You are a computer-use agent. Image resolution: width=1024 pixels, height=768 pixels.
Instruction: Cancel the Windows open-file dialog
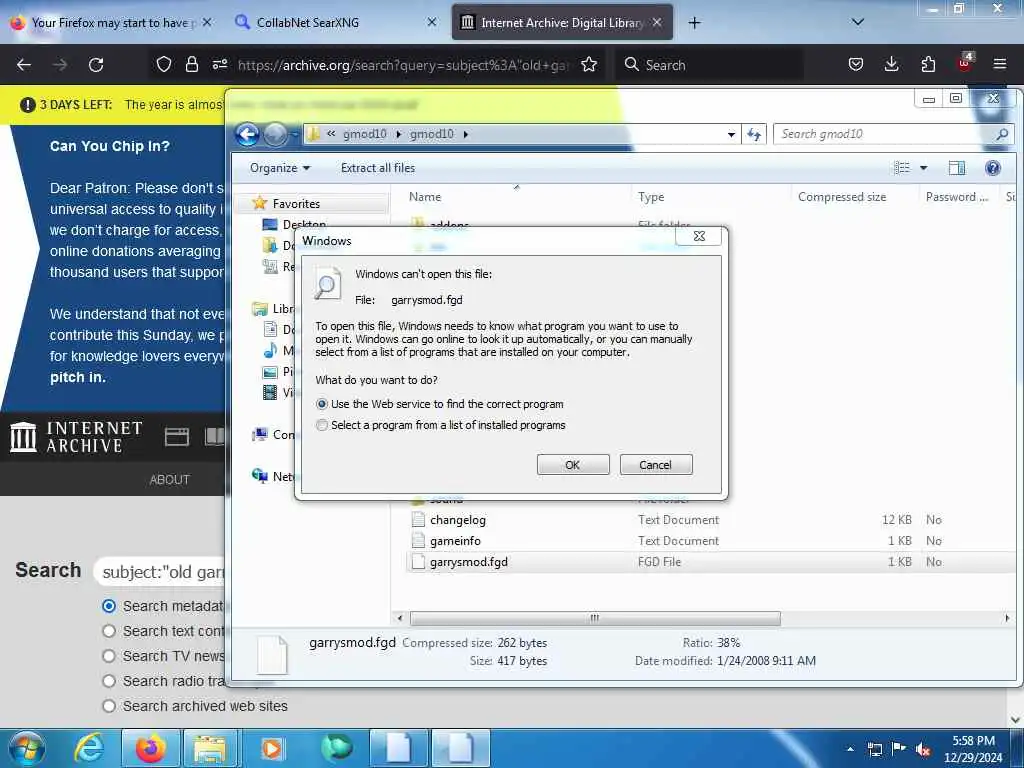point(656,465)
